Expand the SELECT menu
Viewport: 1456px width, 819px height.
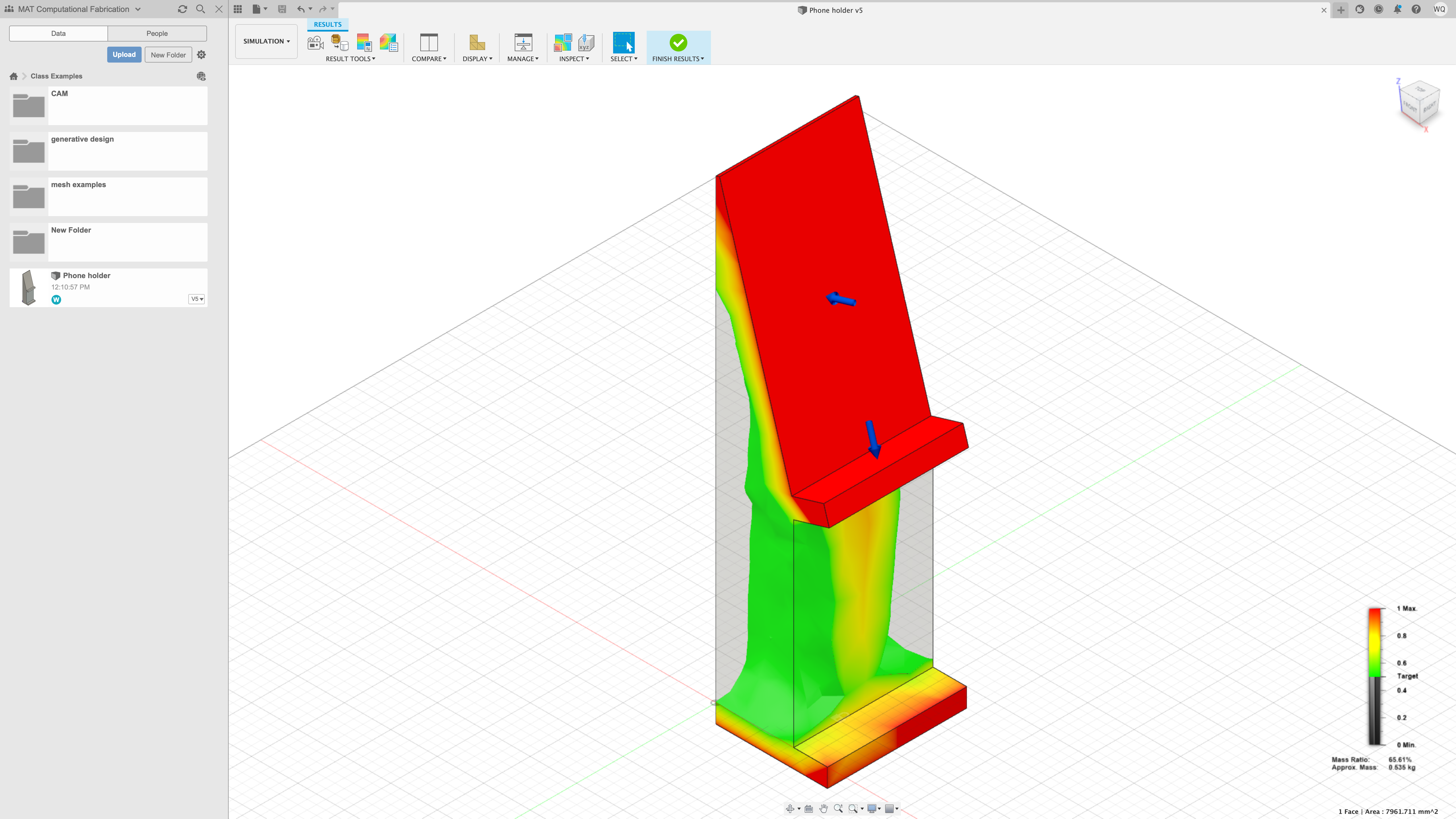pyautogui.click(x=623, y=59)
